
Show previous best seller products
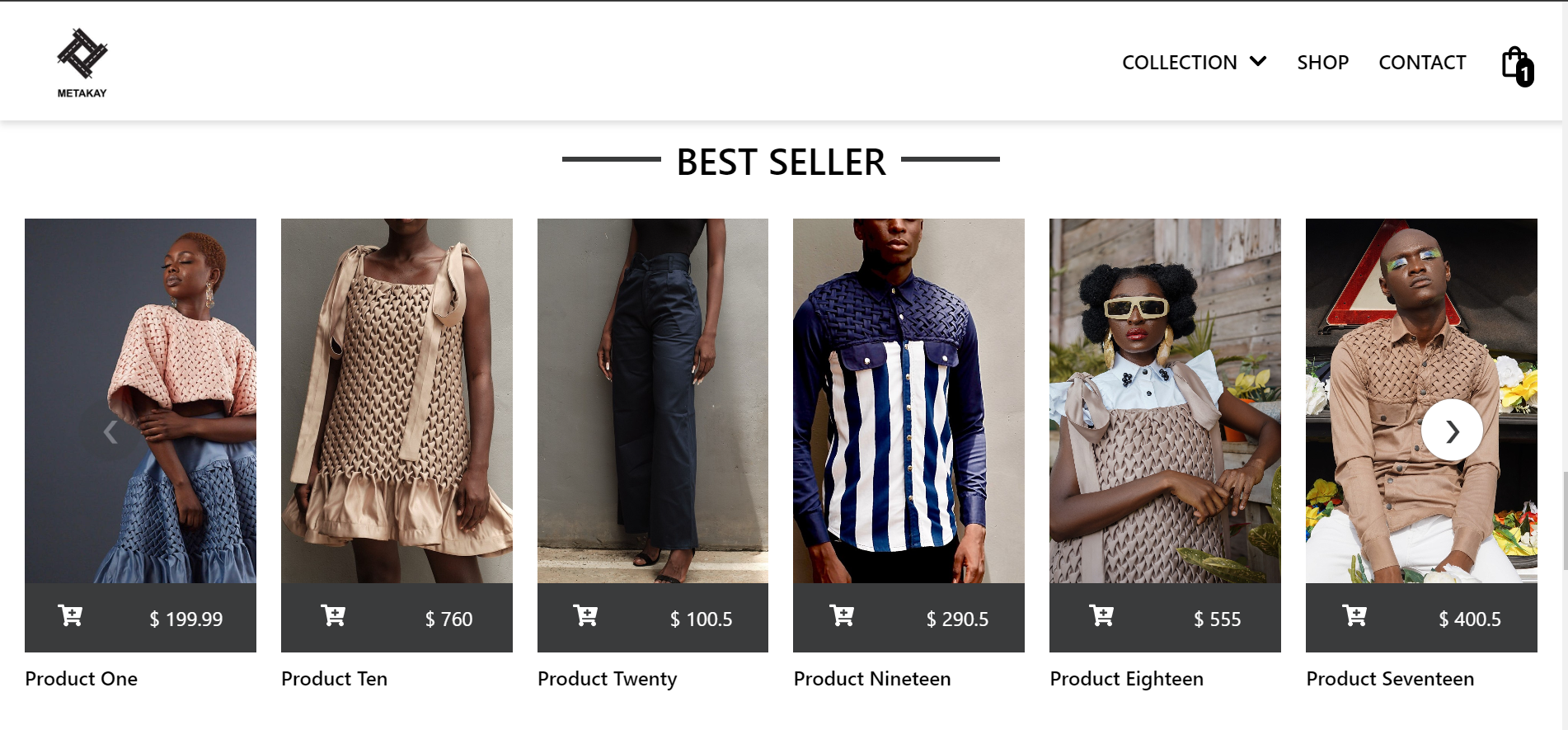tap(110, 431)
